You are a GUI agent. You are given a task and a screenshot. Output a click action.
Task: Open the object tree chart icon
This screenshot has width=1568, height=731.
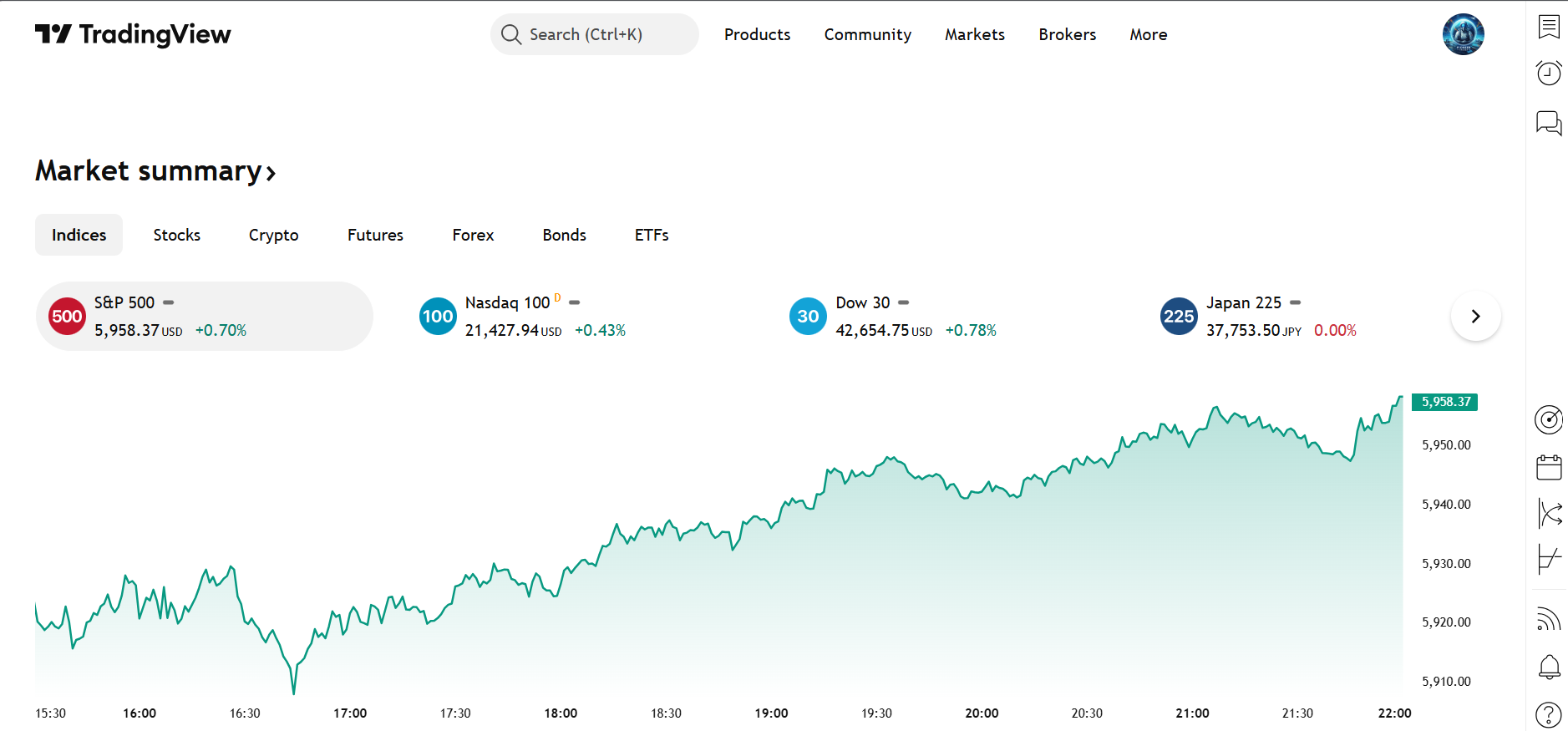coord(1549,559)
